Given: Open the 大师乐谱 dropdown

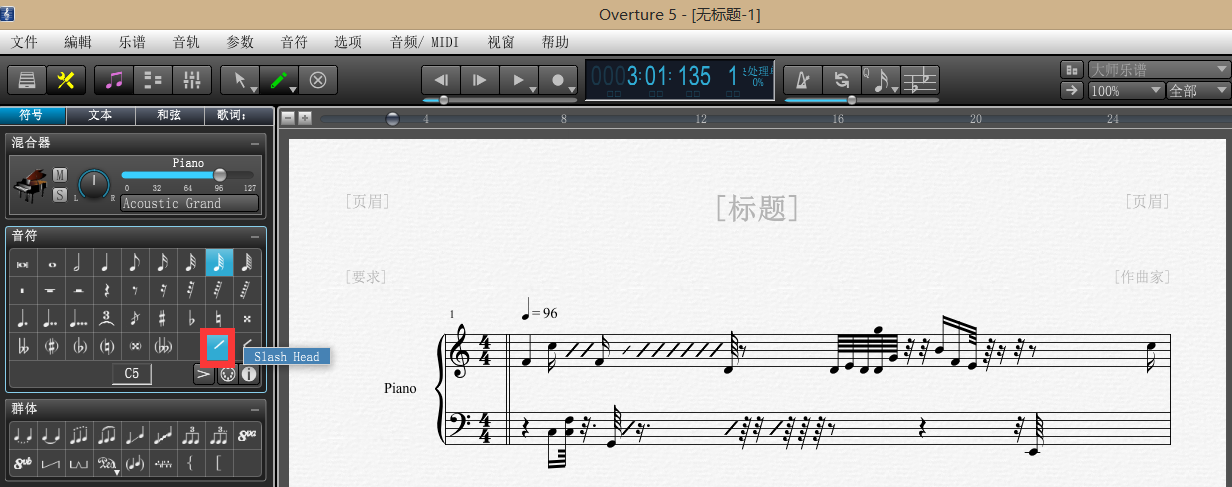Looking at the screenshot, I should tap(1158, 70).
